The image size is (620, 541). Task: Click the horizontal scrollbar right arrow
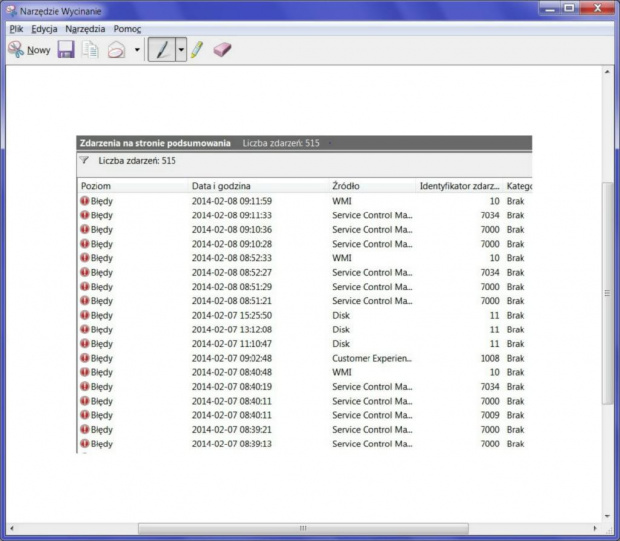(595, 528)
